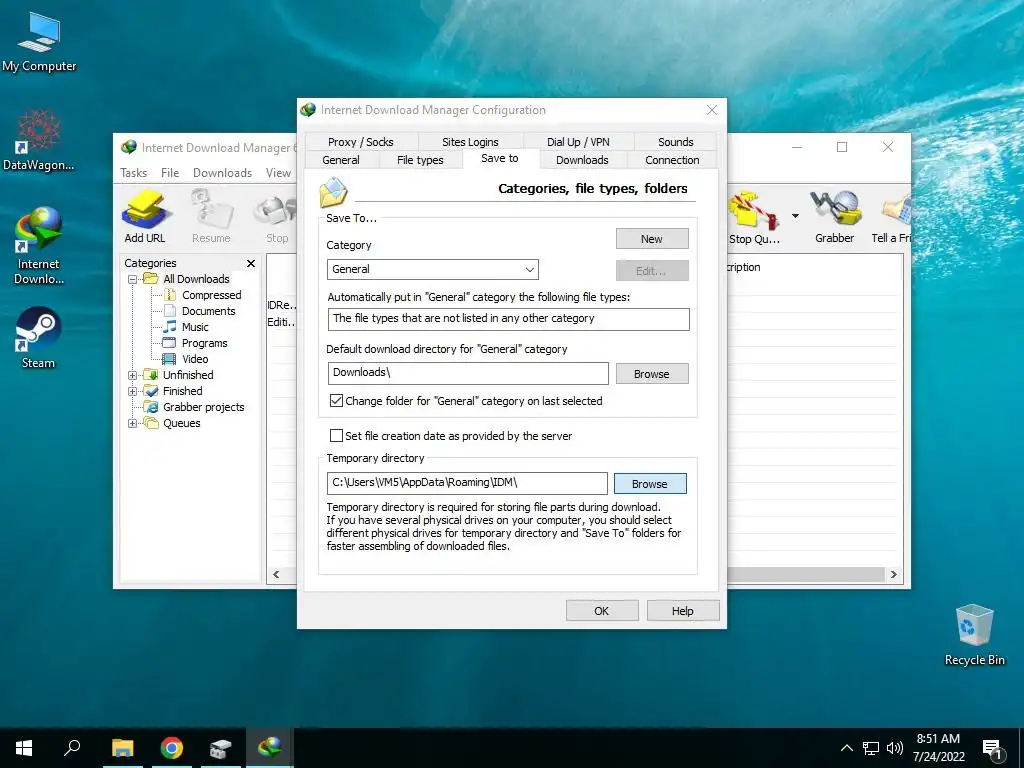Switch to the Downloads tab
The height and width of the screenshot is (768, 1024).
point(582,160)
